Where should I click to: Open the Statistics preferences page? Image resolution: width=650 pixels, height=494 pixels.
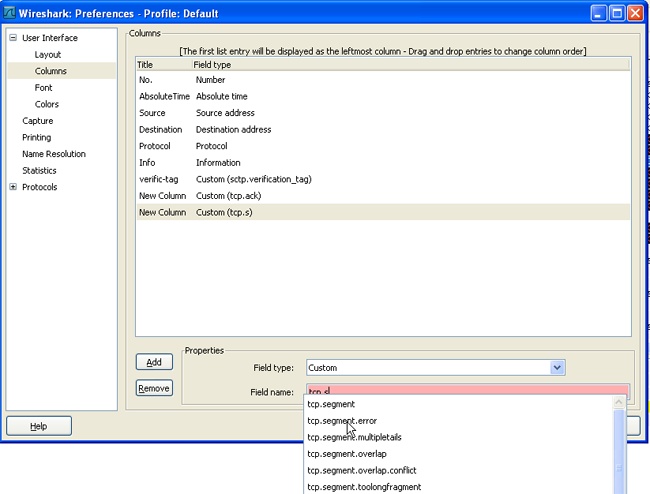(39, 170)
